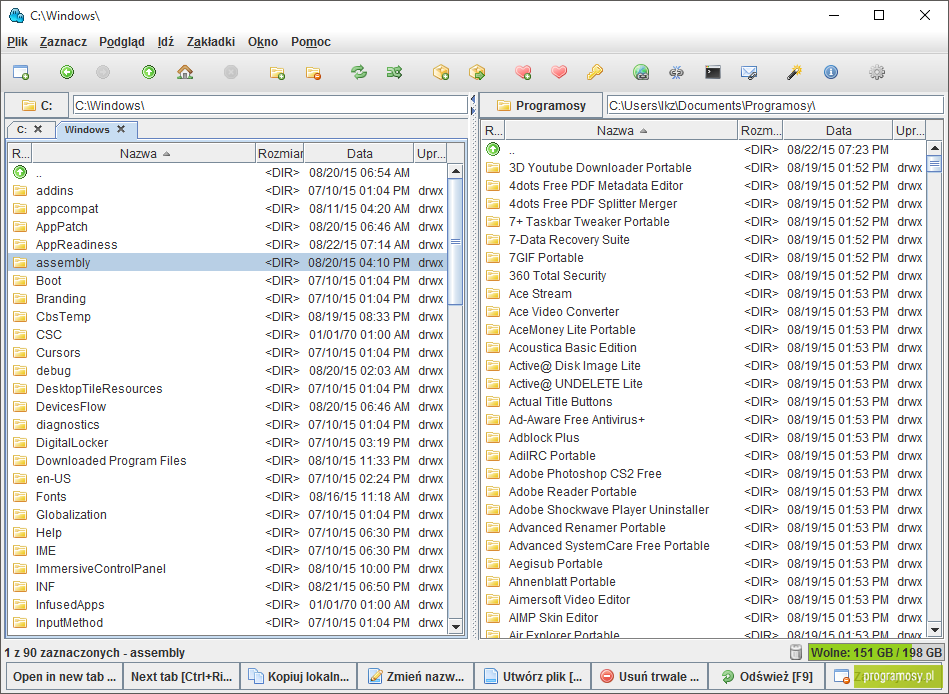Click the parent '..' entry in right panel

click(x=704, y=149)
